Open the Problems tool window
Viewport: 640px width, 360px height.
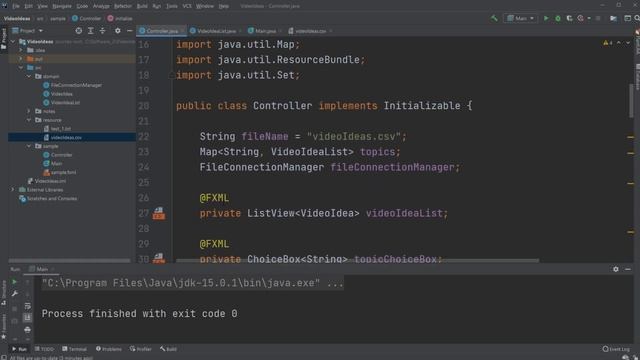click(109, 349)
